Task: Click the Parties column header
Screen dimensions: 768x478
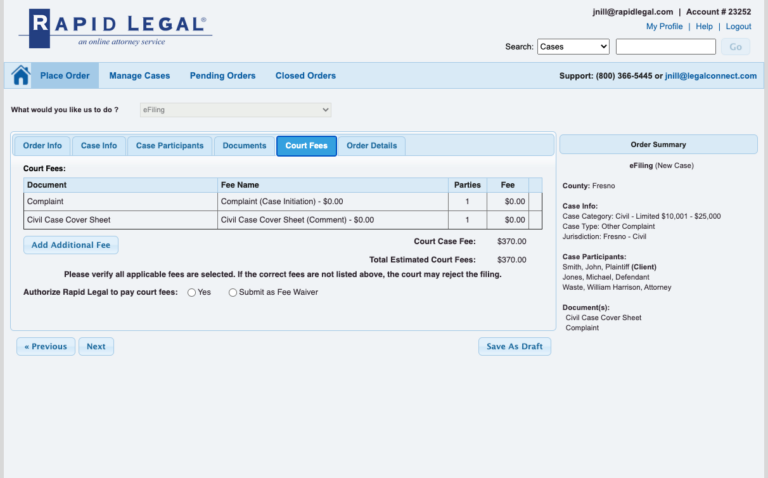Action: pyautogui.click(x=467, y=185)
